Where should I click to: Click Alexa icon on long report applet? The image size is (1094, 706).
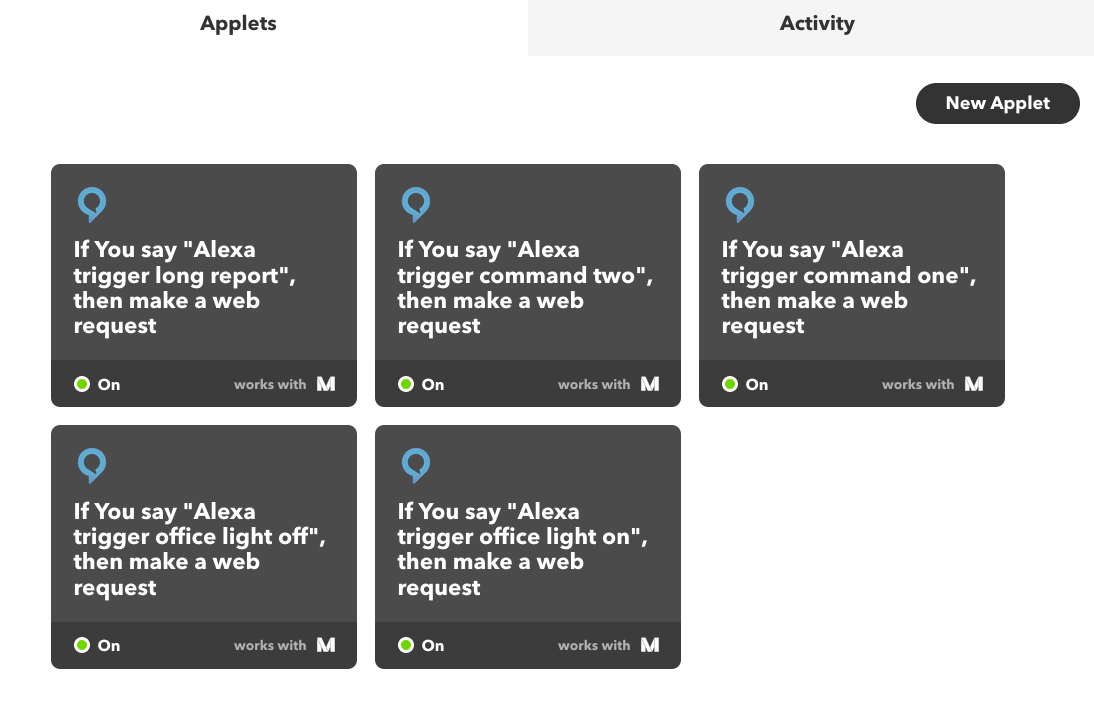[x=92, y=204]
